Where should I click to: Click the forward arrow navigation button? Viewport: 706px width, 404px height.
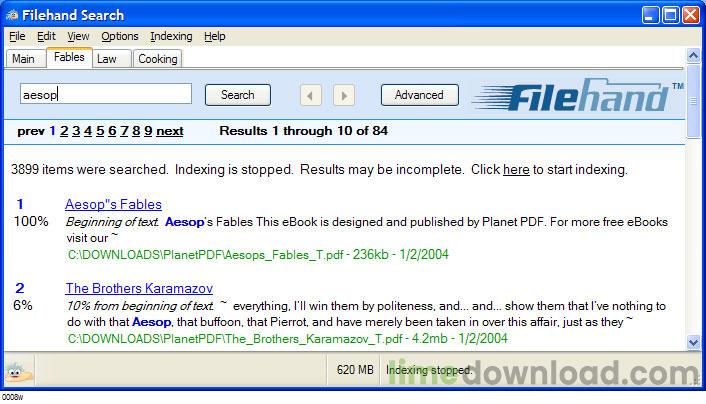coord(344,95)
